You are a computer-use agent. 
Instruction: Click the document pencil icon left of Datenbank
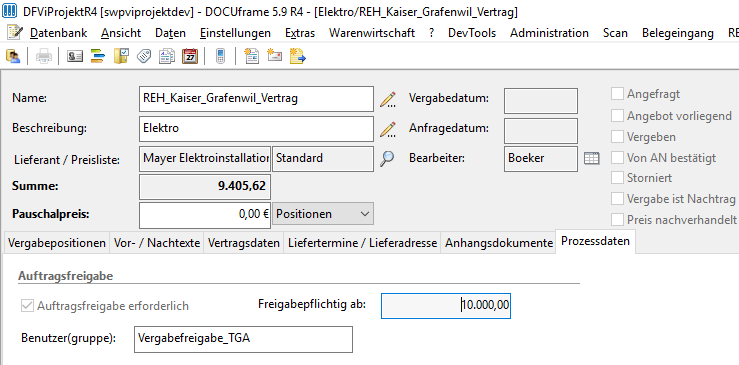[x=15, y=32]
